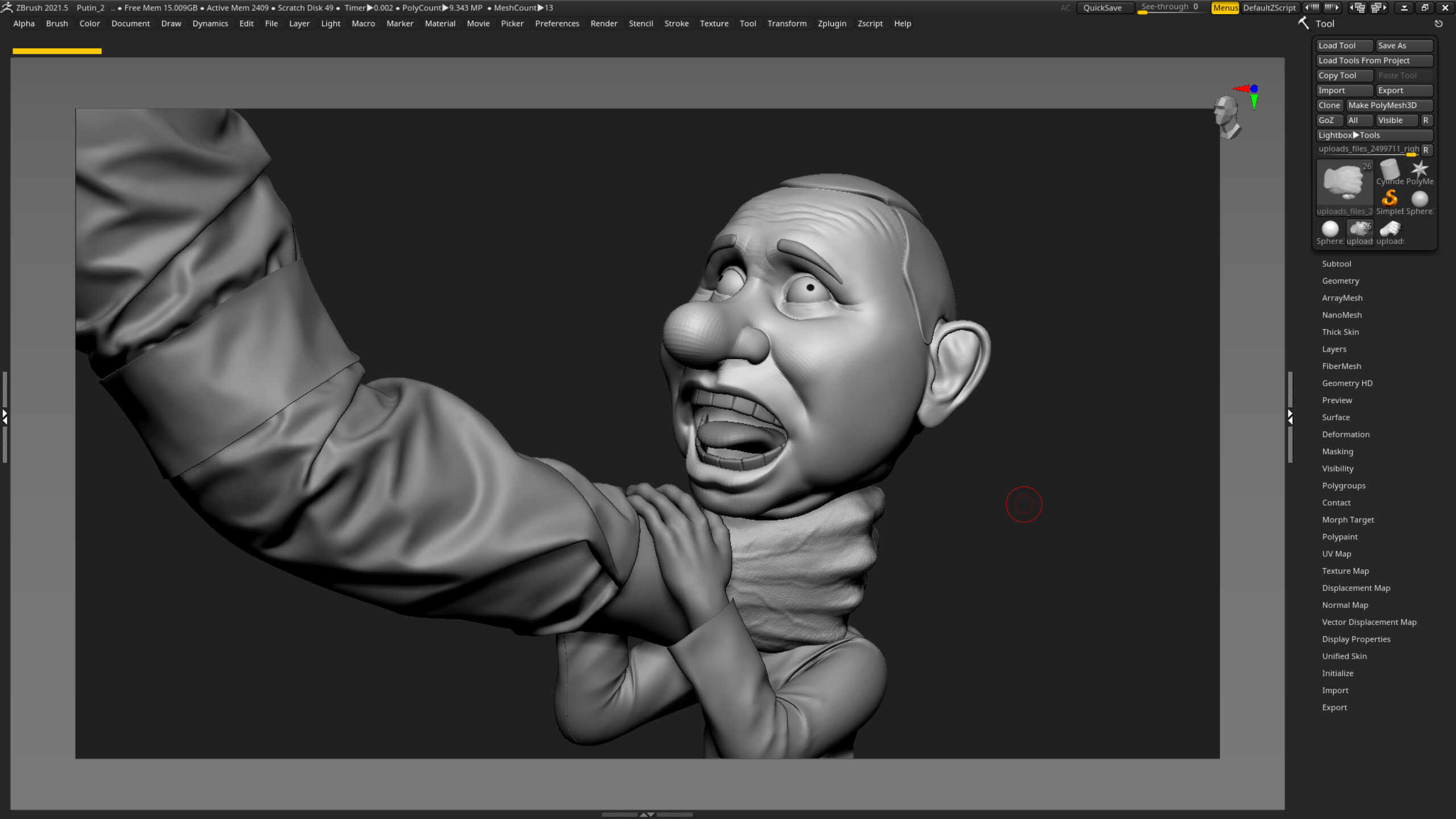
Task: Open the Brush menu
Action: point(57,23)
